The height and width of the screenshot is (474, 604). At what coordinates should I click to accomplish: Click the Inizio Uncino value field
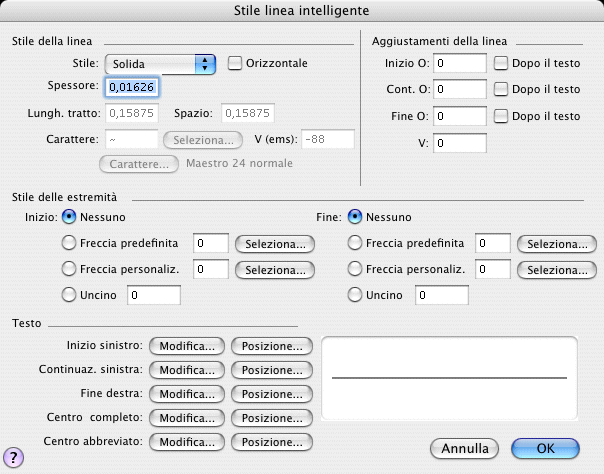click(x=153, y=295)
